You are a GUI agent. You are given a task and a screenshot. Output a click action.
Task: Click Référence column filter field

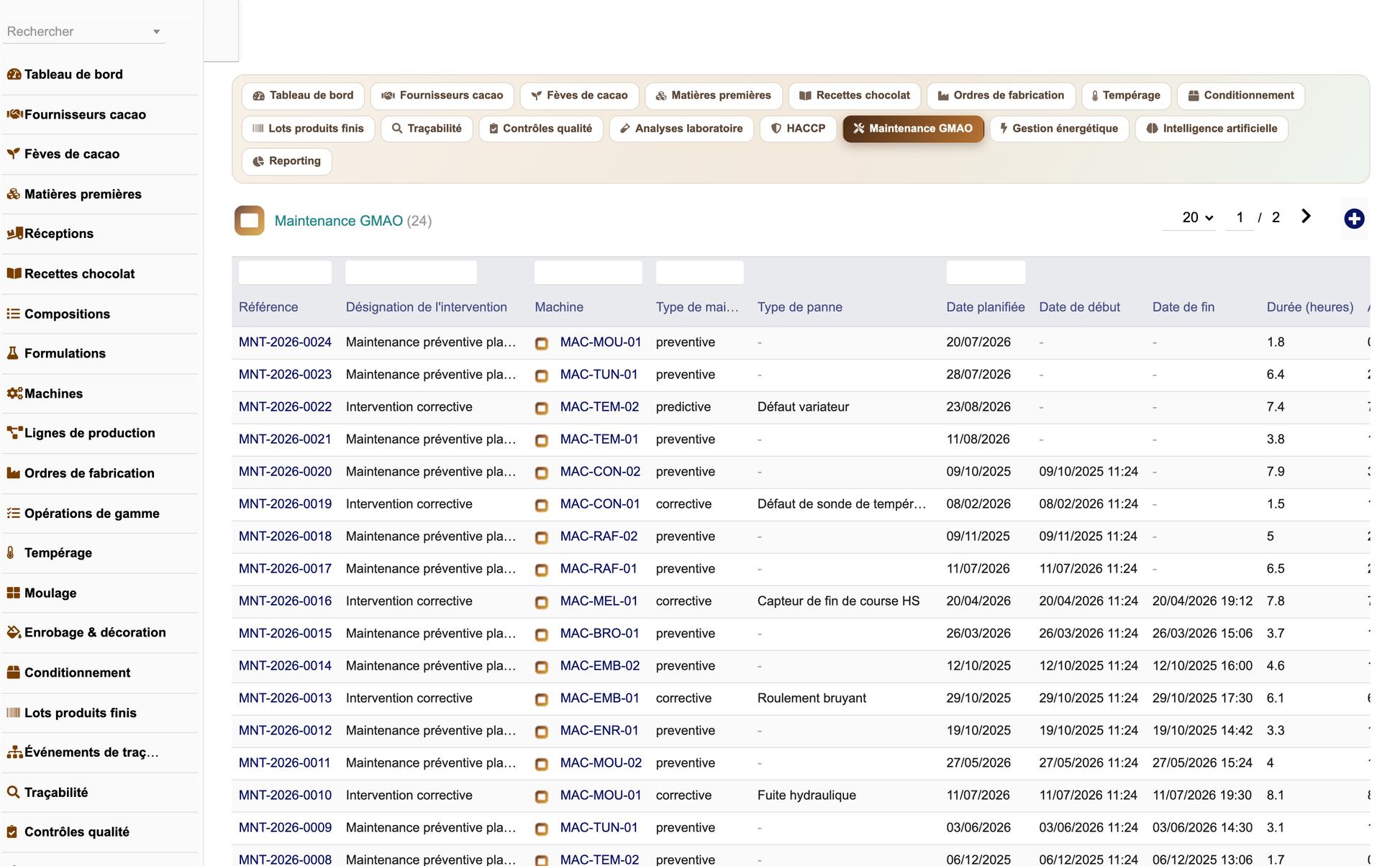[x=285, y=273]
